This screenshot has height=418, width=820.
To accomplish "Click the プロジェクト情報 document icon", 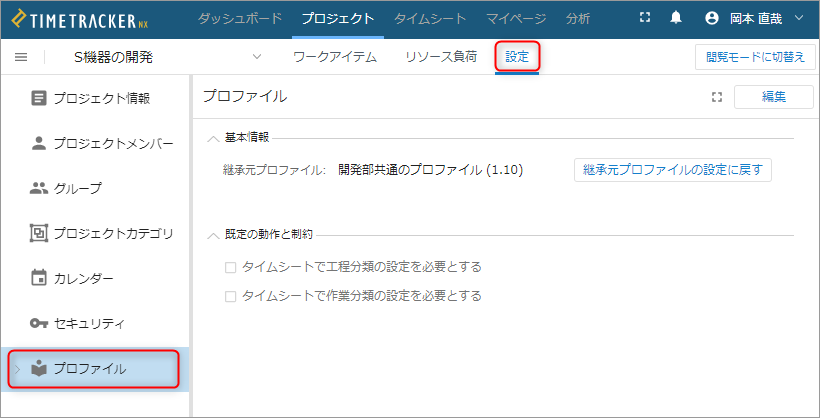I will [39, 98].
